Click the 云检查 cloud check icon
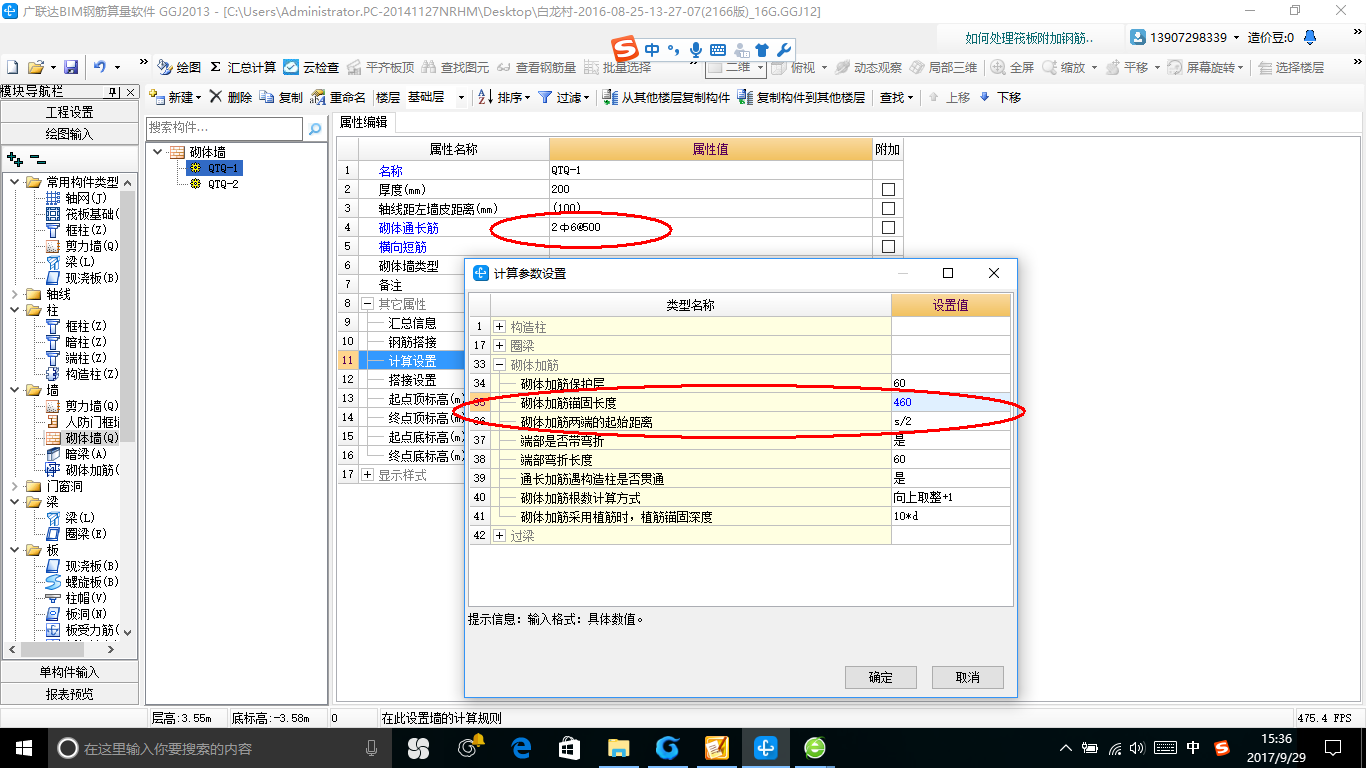The height and width of the screenshot is (768, 1366). (311, 67)
